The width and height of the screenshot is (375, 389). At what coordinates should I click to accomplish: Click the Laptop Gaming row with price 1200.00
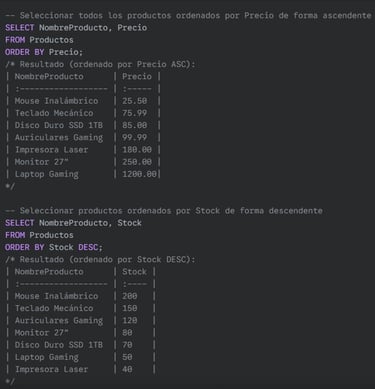click(x=83, y=174)
